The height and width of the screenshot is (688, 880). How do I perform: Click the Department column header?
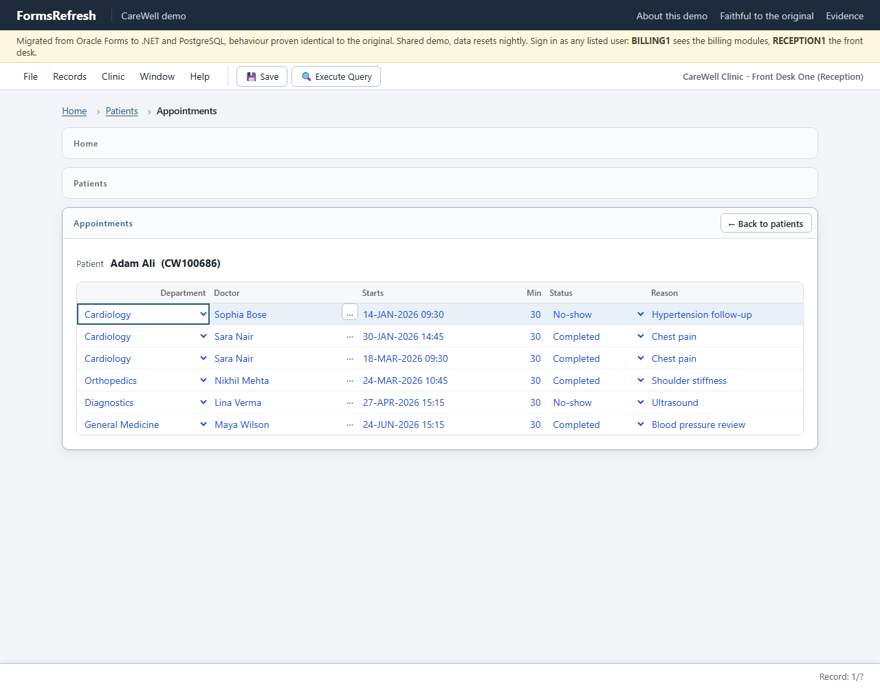(183, 293)
